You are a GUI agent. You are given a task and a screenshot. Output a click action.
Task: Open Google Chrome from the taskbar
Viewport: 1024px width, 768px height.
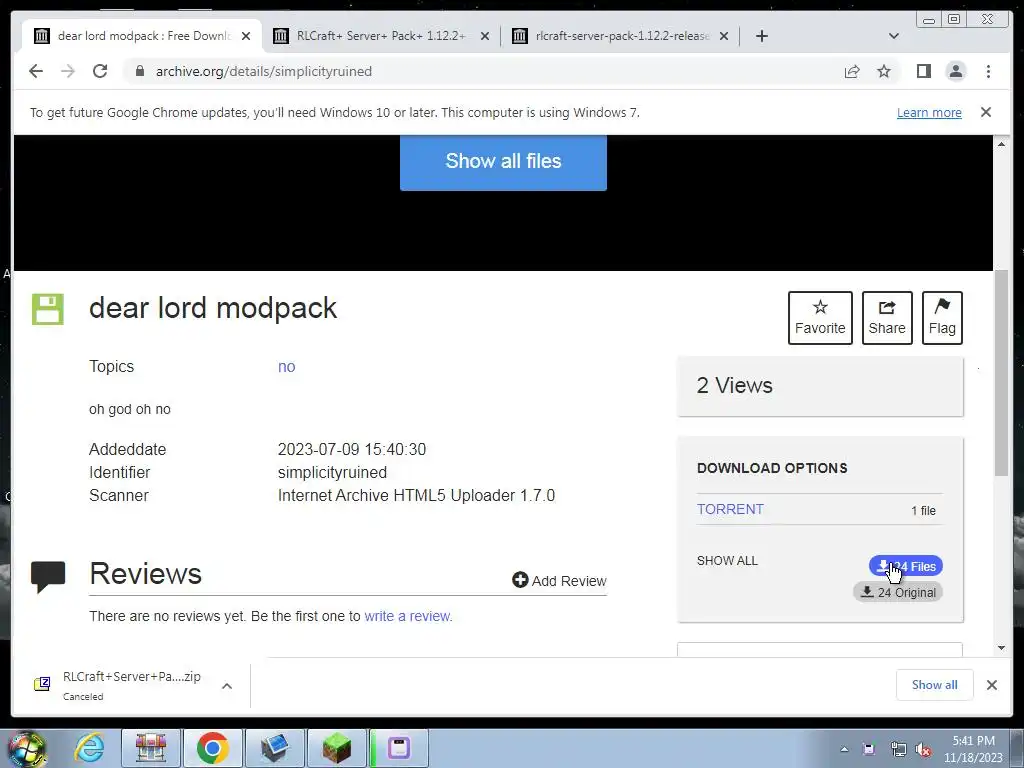point(212,748)
